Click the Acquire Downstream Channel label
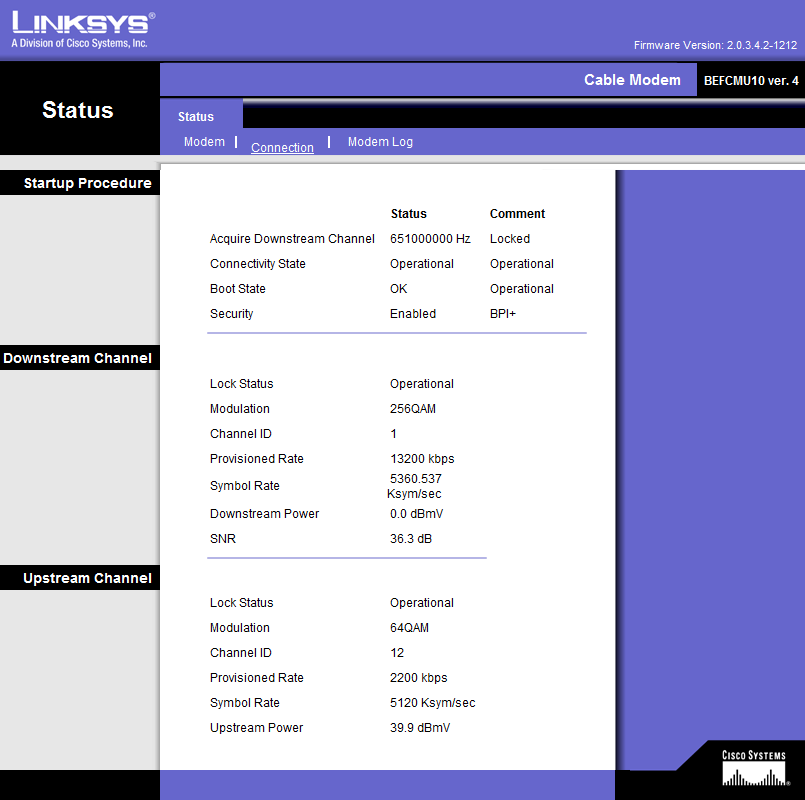Image resolution: width=805 pixels, height=800 pixels. [x=292, y=239]
